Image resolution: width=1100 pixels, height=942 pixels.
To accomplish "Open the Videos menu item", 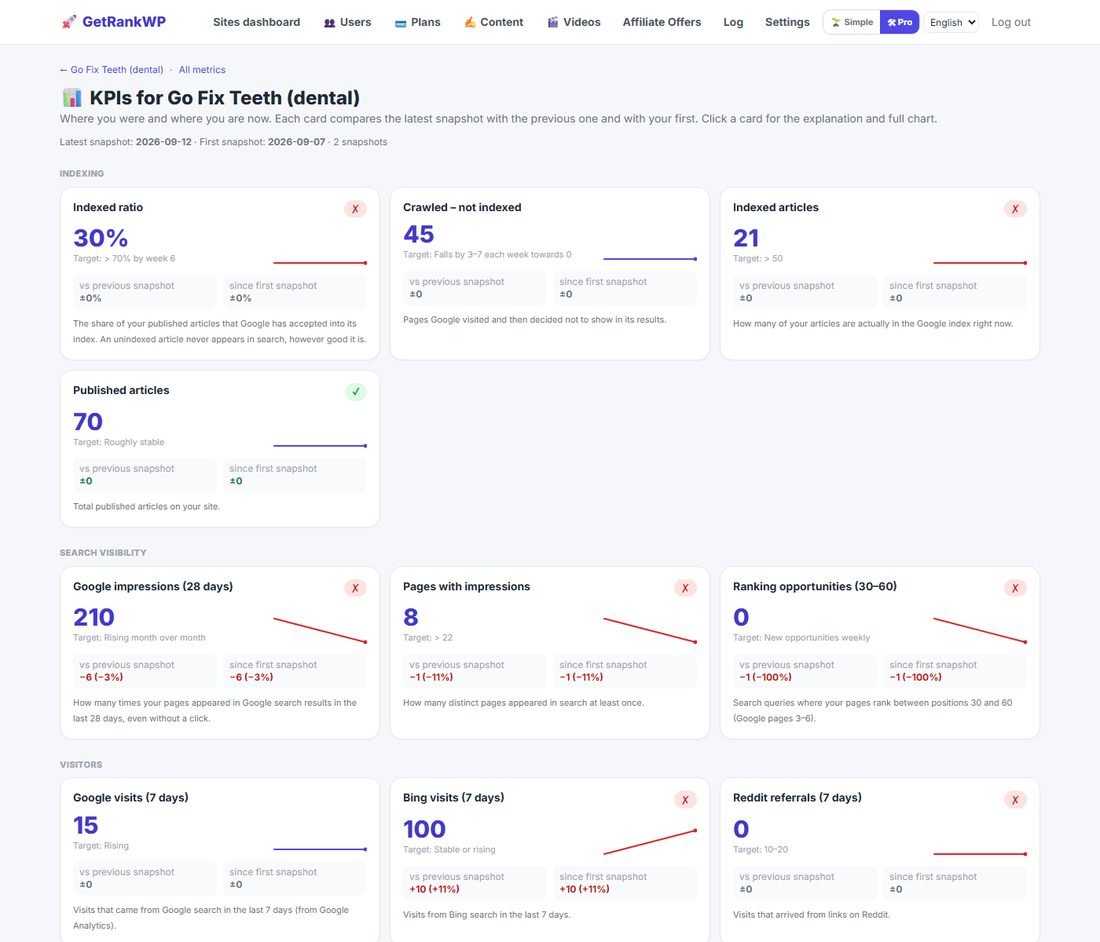I will pos(574,22).
